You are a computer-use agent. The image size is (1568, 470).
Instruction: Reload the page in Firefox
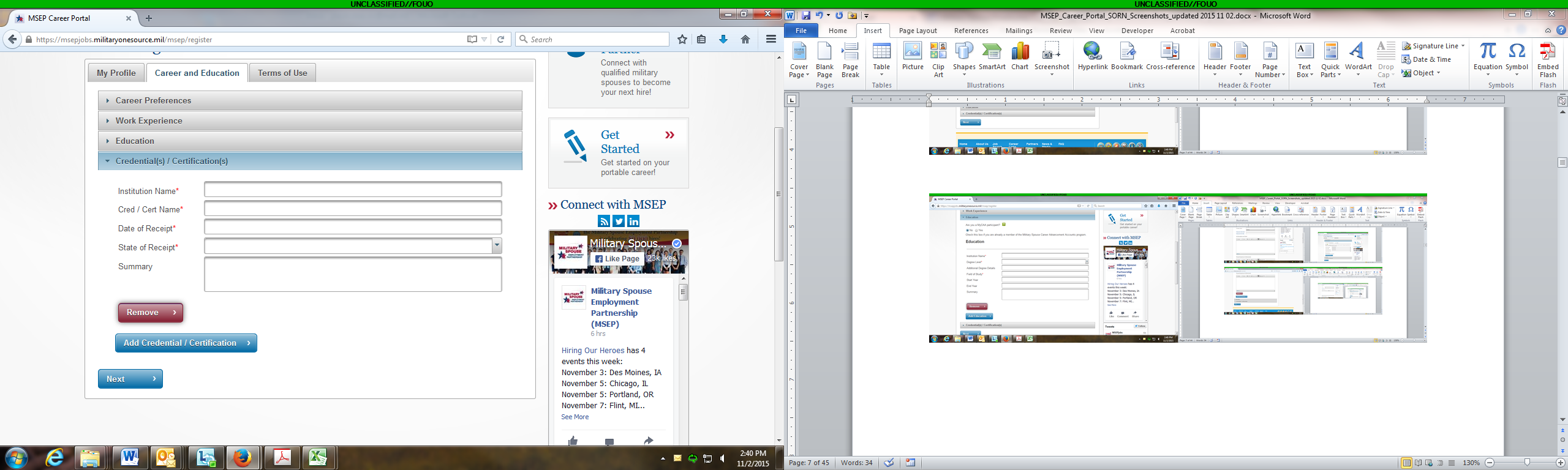pyautogui.click(x=500, y=39)
